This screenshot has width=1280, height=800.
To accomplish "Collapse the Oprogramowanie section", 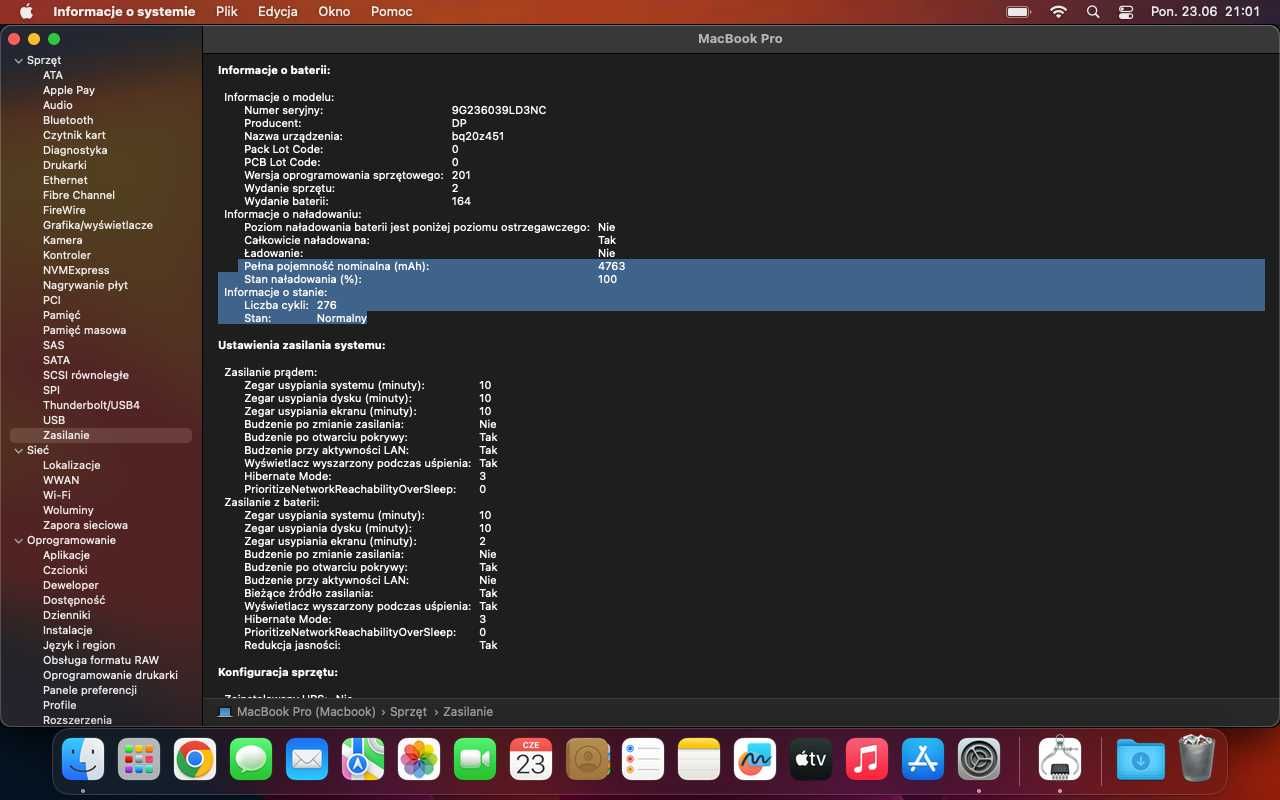I will (17, 540).
